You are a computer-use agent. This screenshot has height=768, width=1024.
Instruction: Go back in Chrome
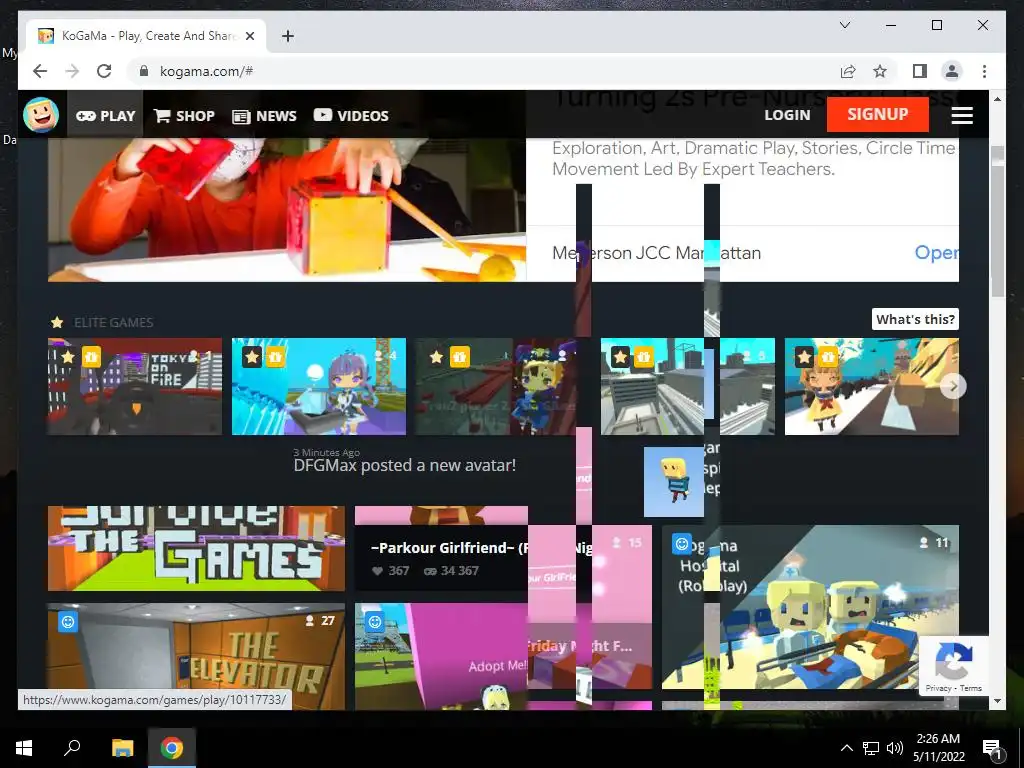click(x=40, y=71)
